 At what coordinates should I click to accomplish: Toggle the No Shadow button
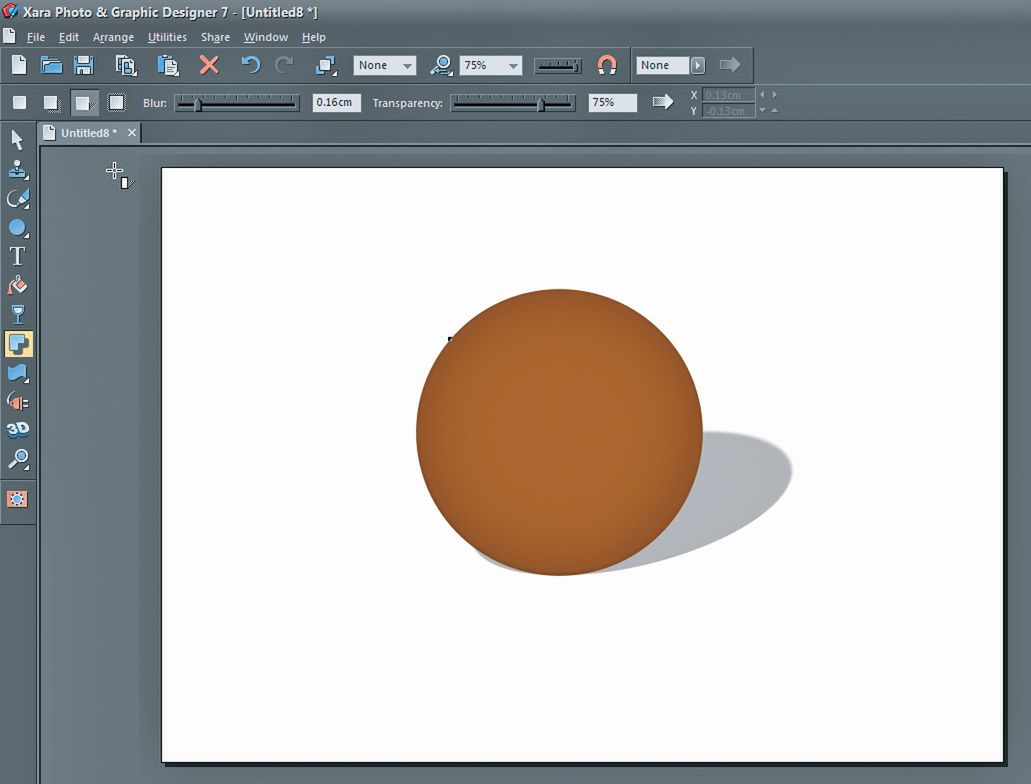point(19,102)
